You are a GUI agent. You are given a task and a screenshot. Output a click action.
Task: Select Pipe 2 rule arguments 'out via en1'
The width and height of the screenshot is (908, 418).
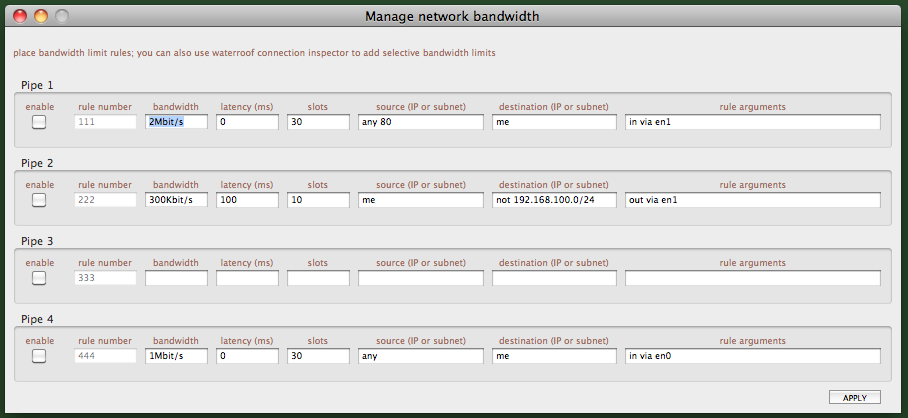coord(752,200)
